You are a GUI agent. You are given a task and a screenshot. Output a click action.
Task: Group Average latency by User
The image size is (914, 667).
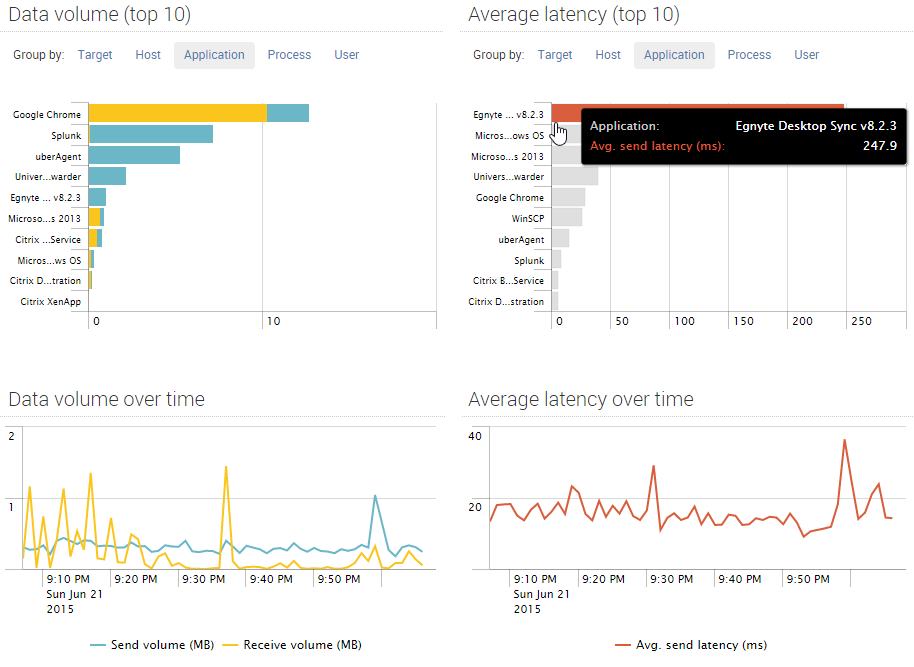pyautogui.click(x=806, y=55)
